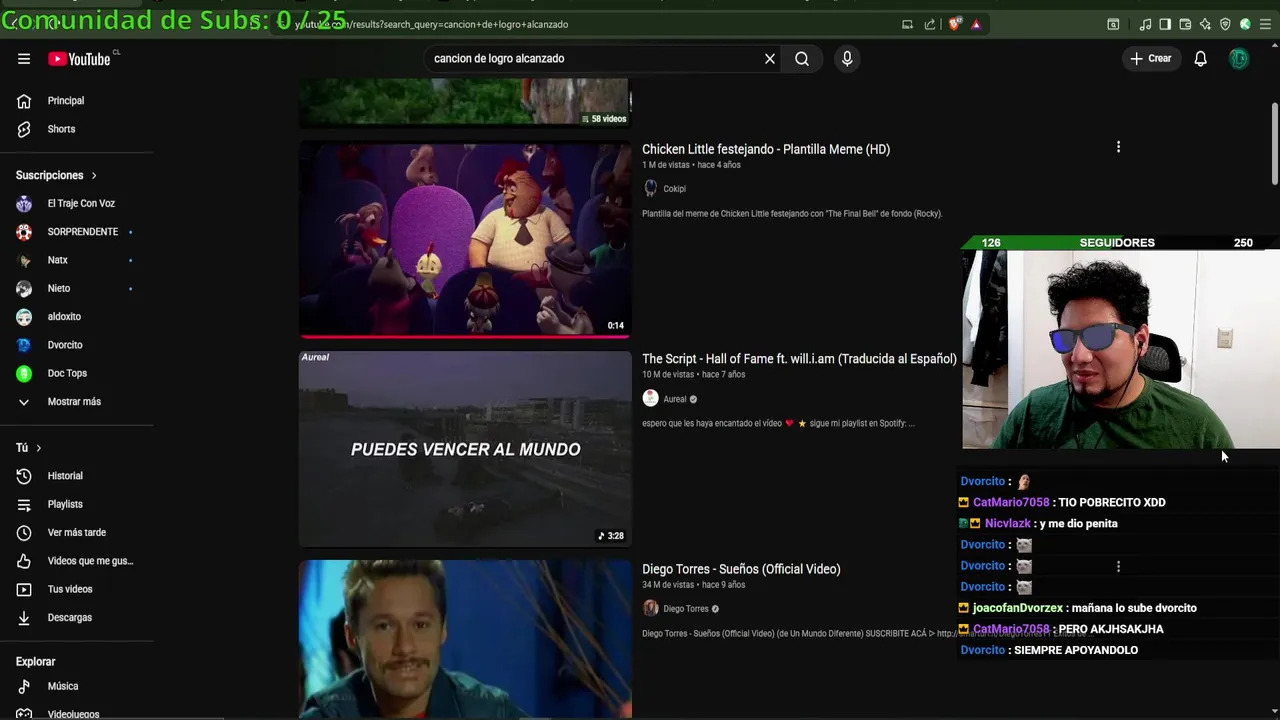Open the YouTube account avatar menu
Screen dimensions: 1280x720
1239,59
